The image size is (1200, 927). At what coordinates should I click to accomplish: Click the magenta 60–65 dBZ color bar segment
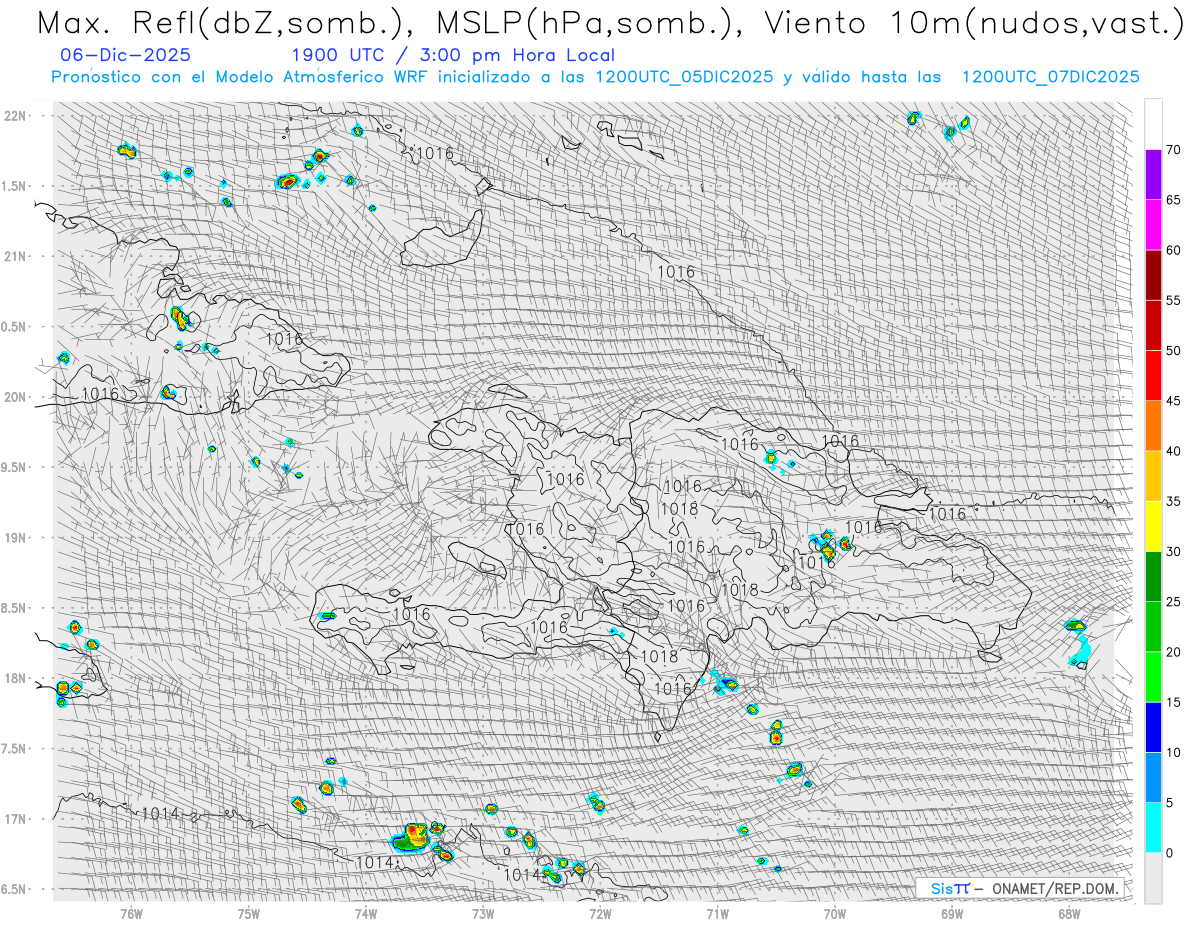coord(1153,225)
